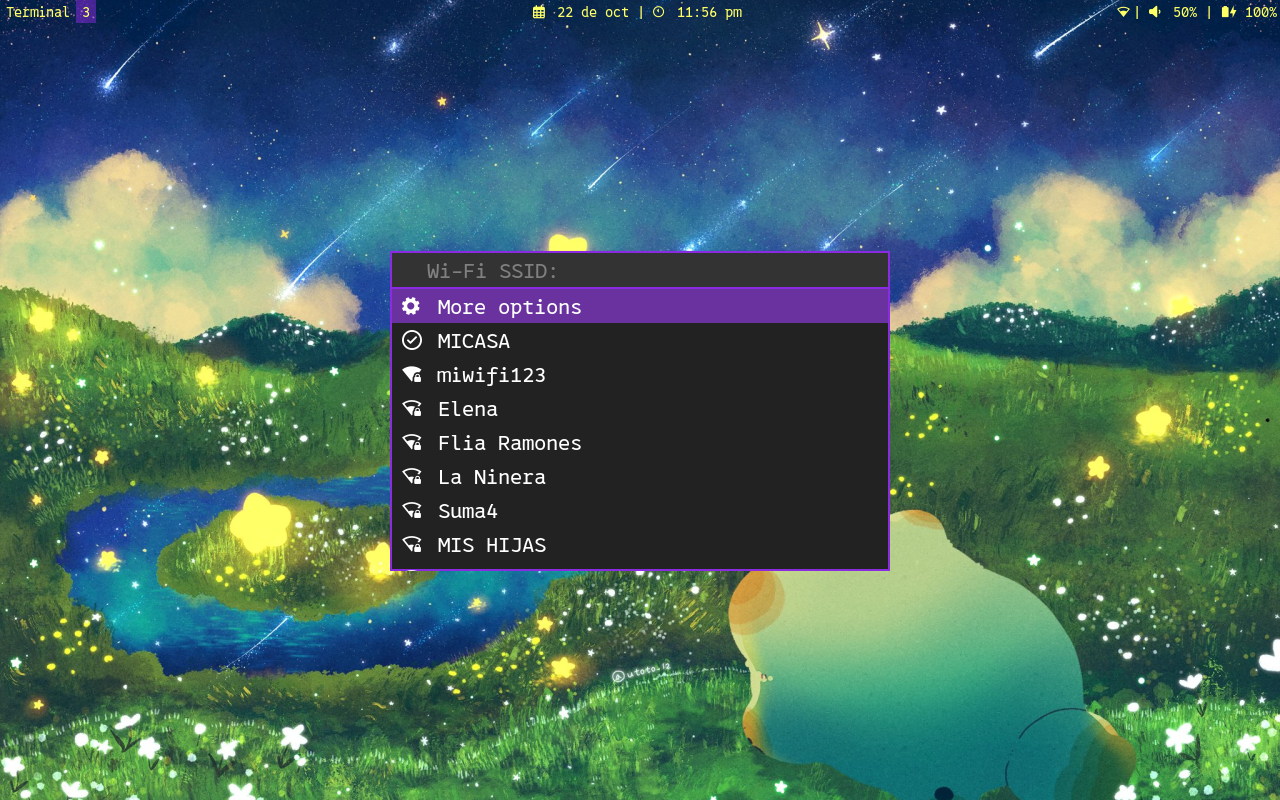Mute audio via the speaker icon
The width and height of the screenshot is (1280, 800).
(1155, 11)
